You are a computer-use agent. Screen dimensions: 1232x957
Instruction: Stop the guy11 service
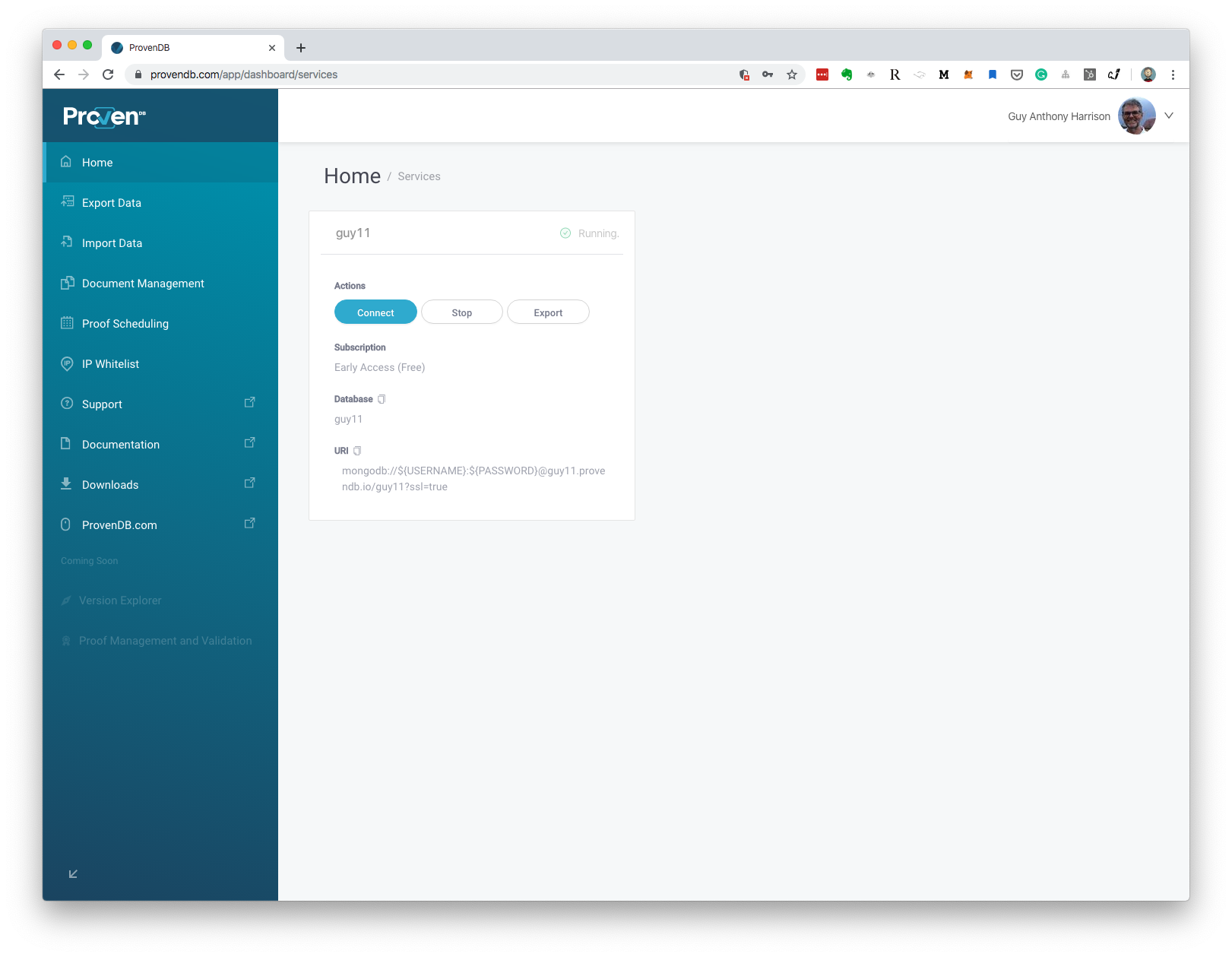462,312
